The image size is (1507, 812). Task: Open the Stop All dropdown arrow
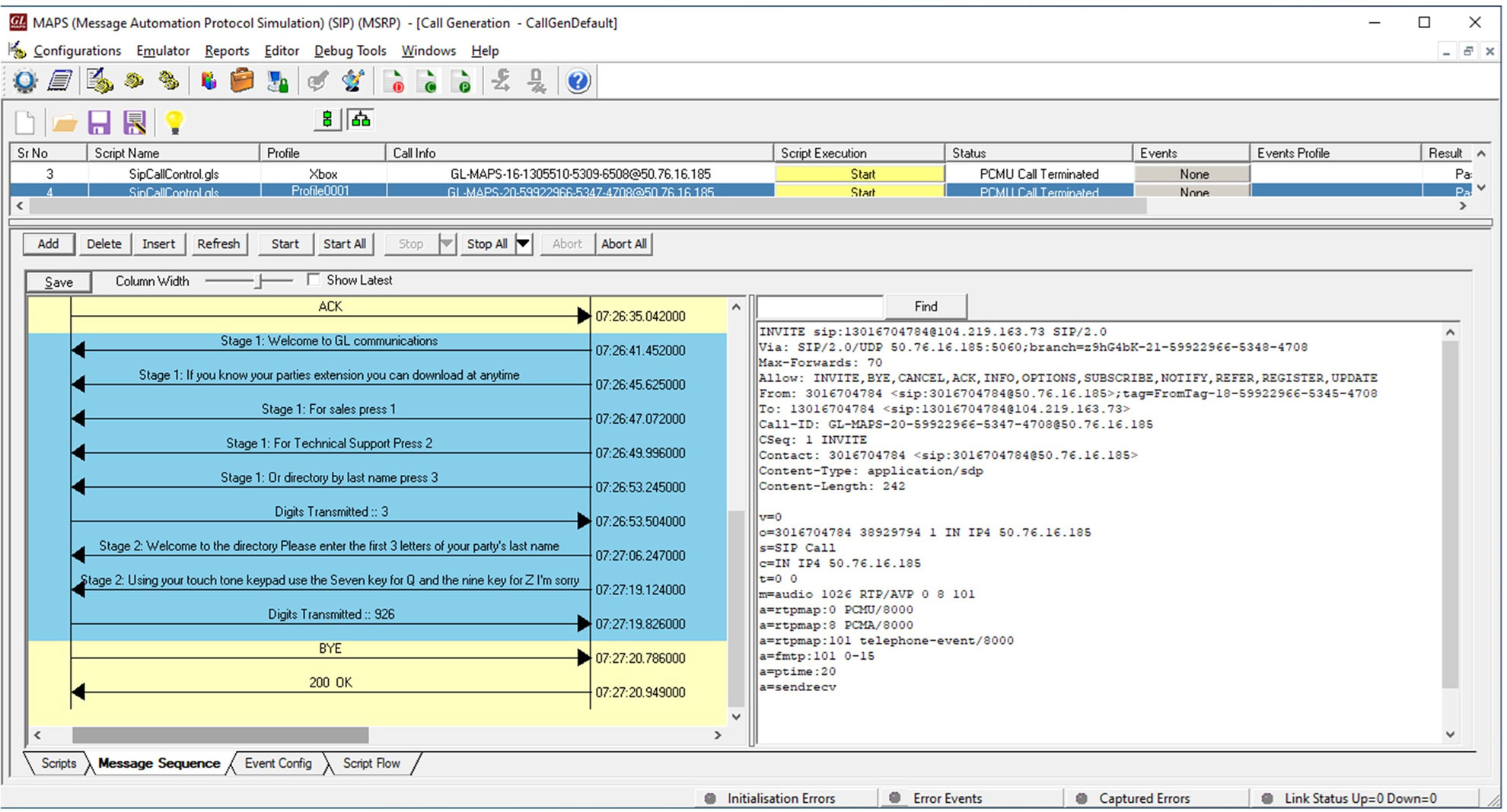click(523, 244)
